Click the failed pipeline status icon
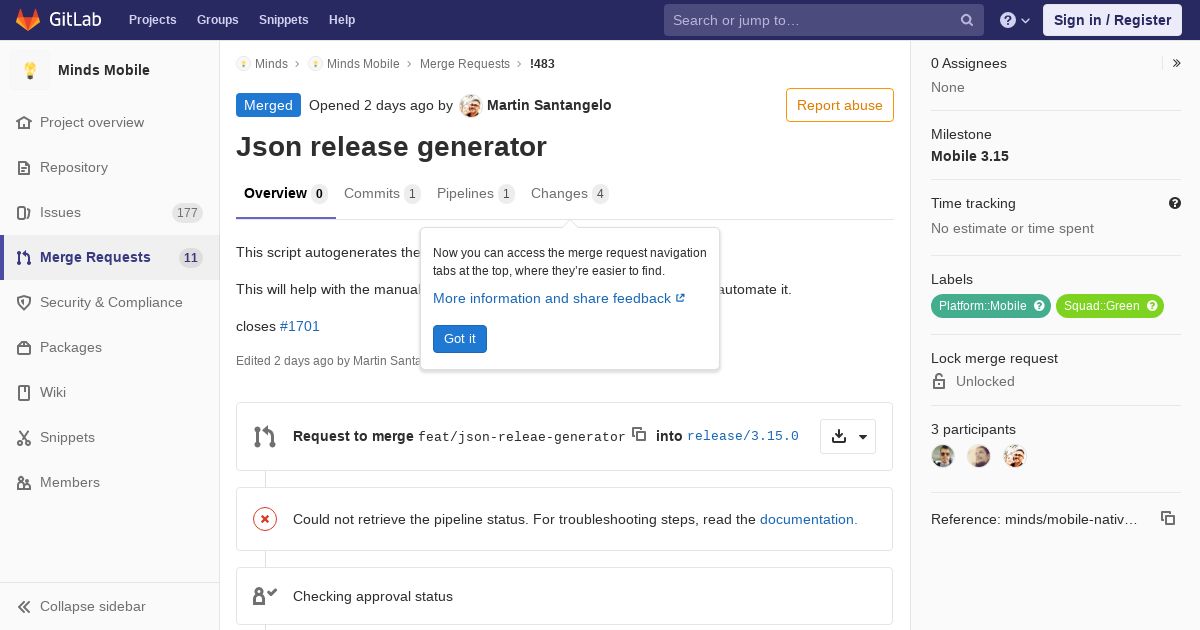The height and width of the screenshot is (630, 1200). (x=265, y=518)
